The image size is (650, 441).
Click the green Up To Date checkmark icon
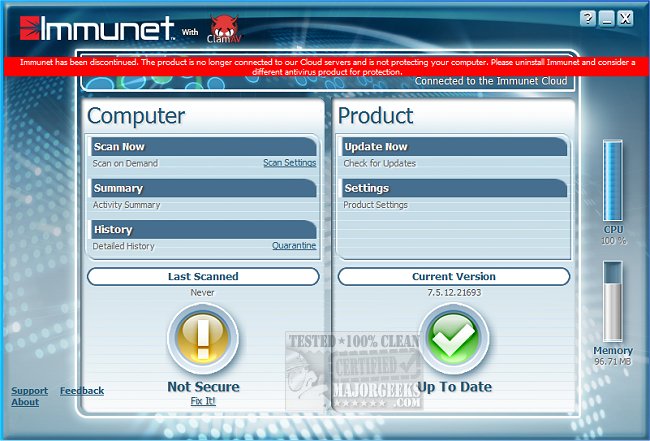pyautogui.click(x=454, y=338)
